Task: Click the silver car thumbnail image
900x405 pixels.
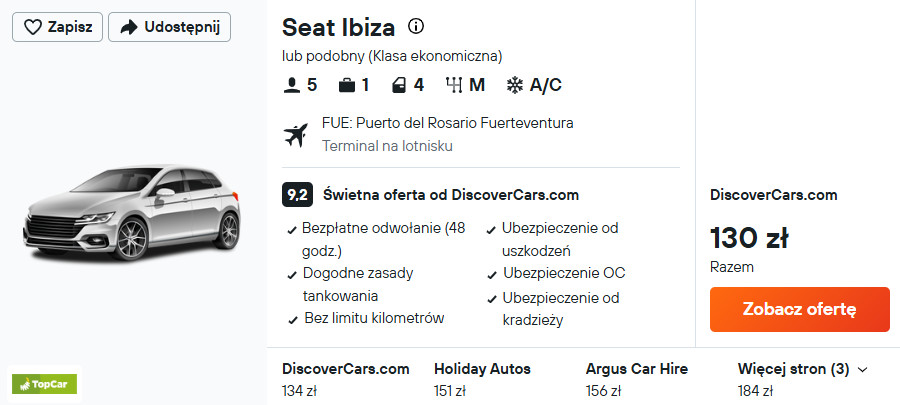Action: click(x=133, y=216)
